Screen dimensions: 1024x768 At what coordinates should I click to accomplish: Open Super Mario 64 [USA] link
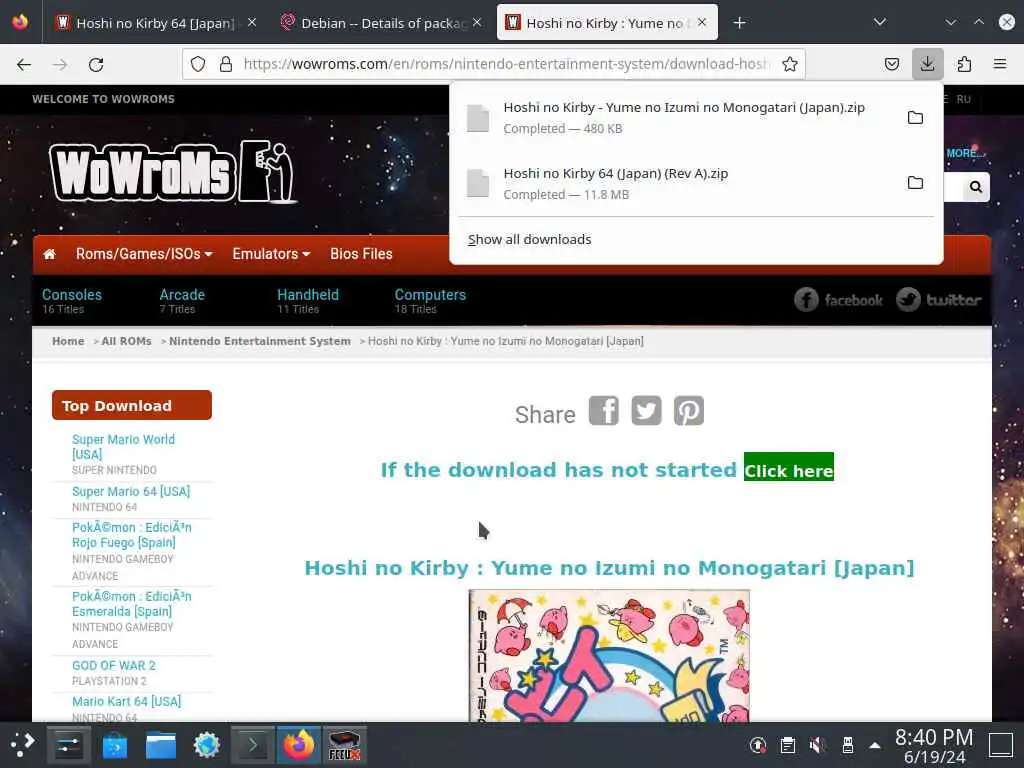coord(131,491)
